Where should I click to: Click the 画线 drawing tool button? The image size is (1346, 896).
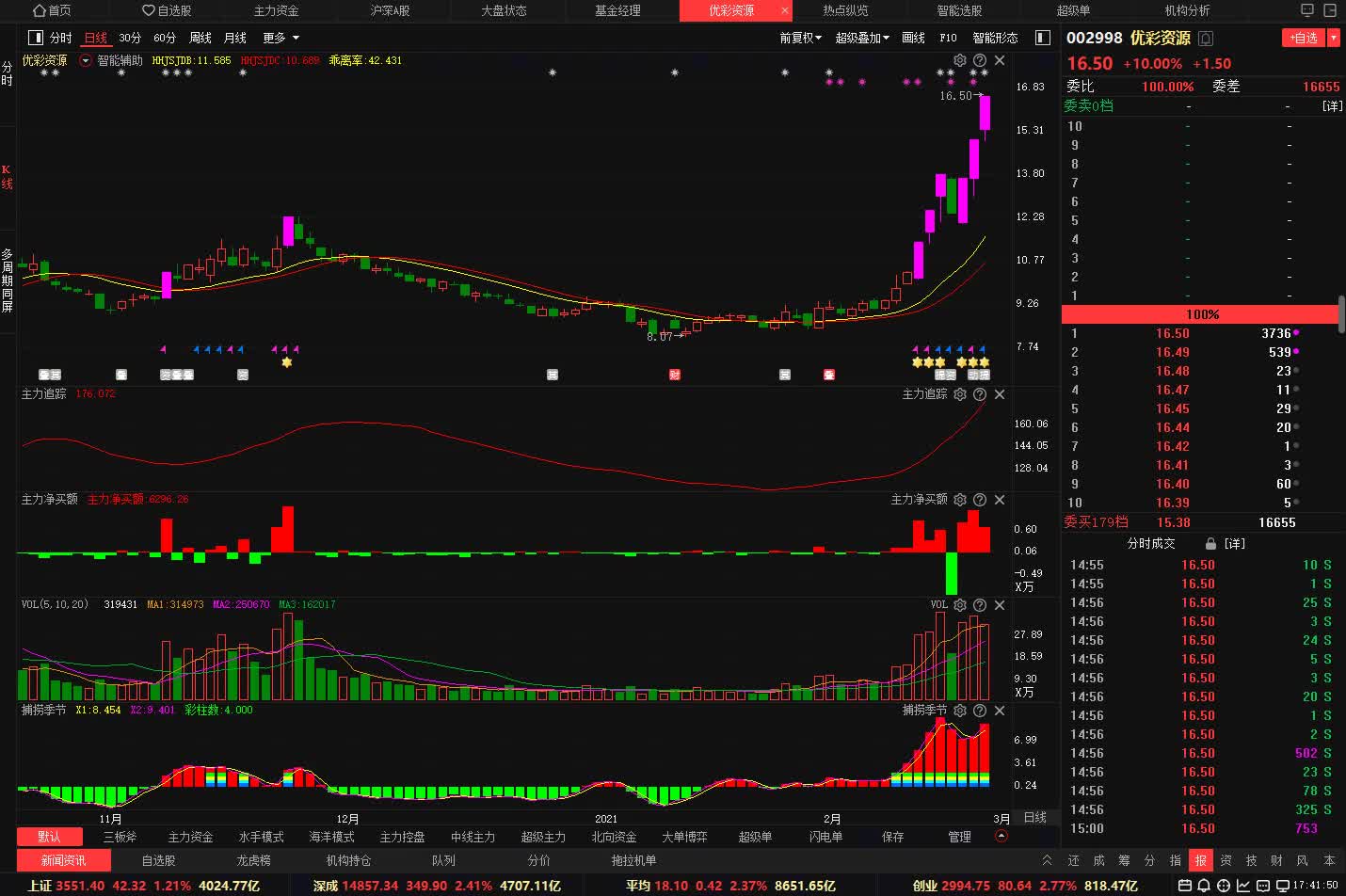tap(913, 38)
